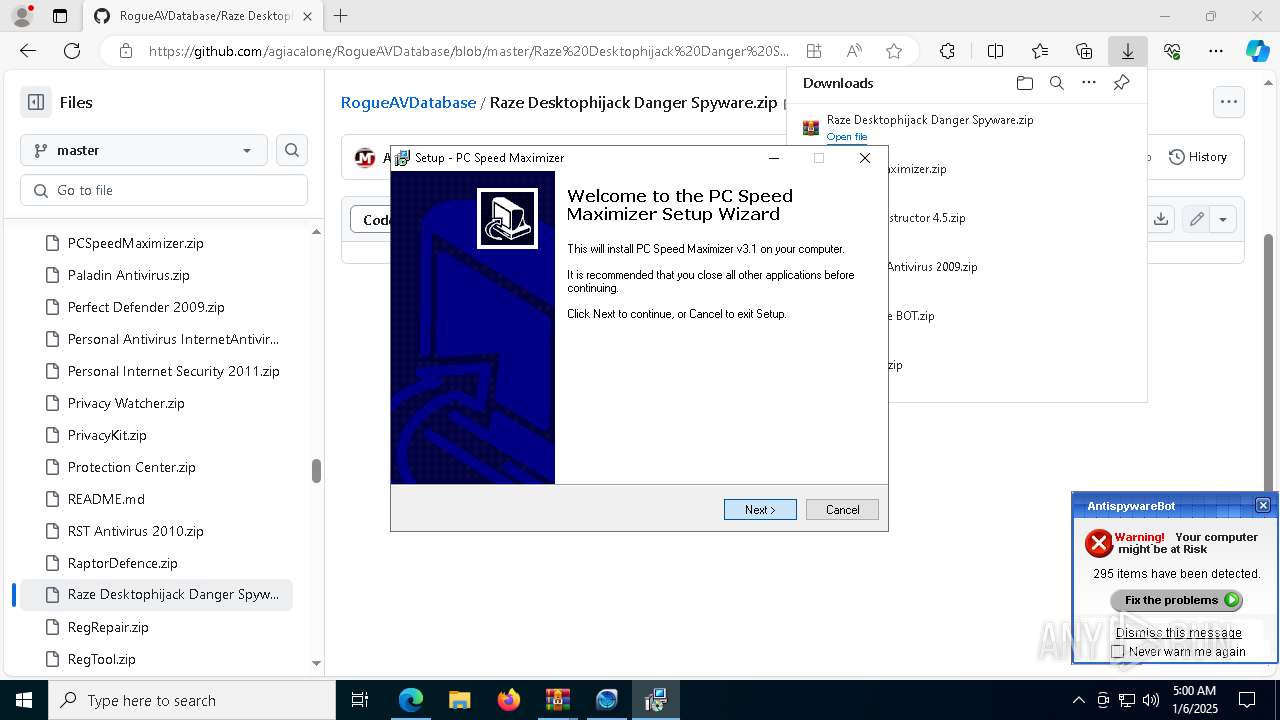
Task: Go back to previous page
Action: pyautogui.click(x=28, y=51)
